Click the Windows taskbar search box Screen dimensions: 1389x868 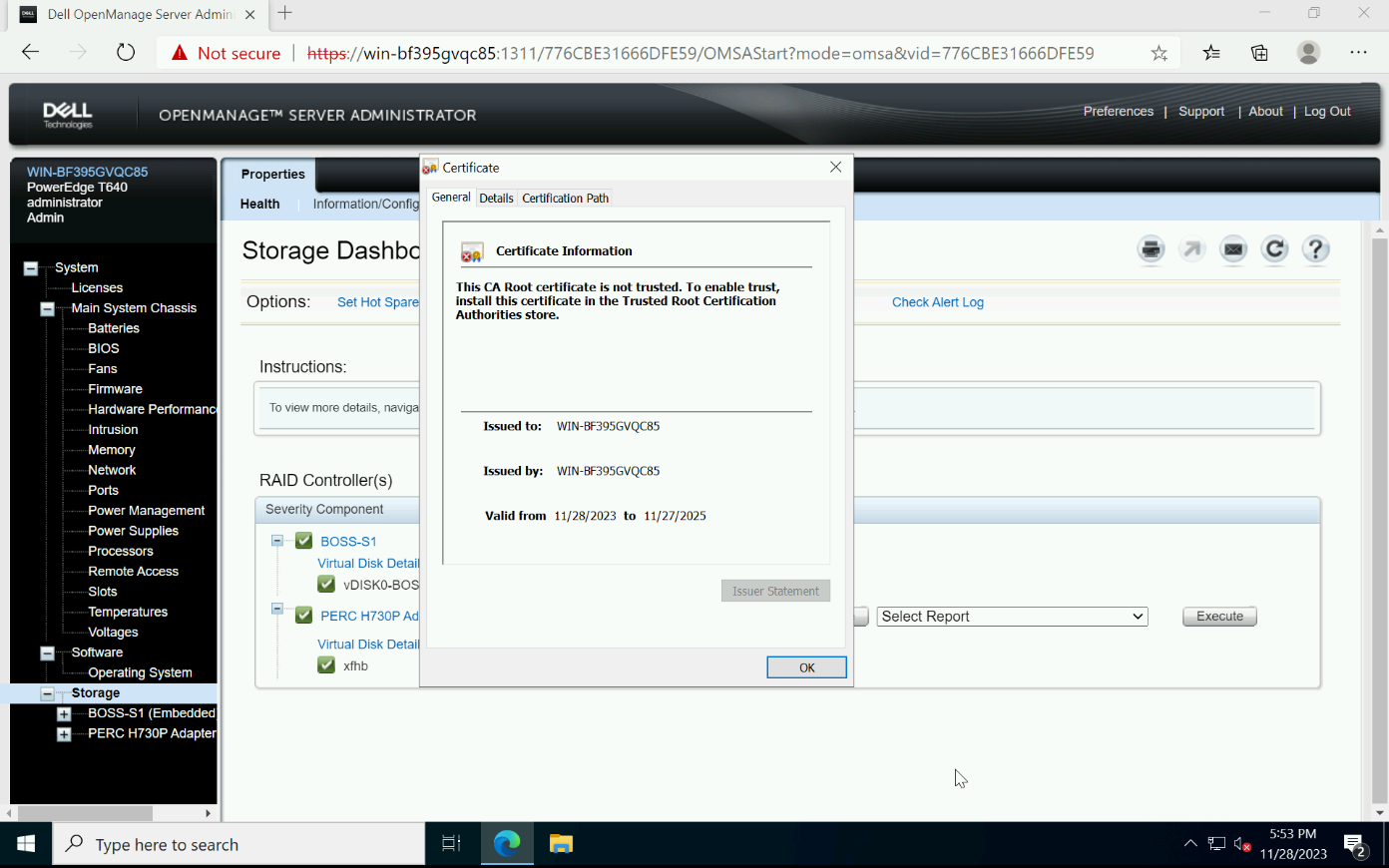(238, 844)
